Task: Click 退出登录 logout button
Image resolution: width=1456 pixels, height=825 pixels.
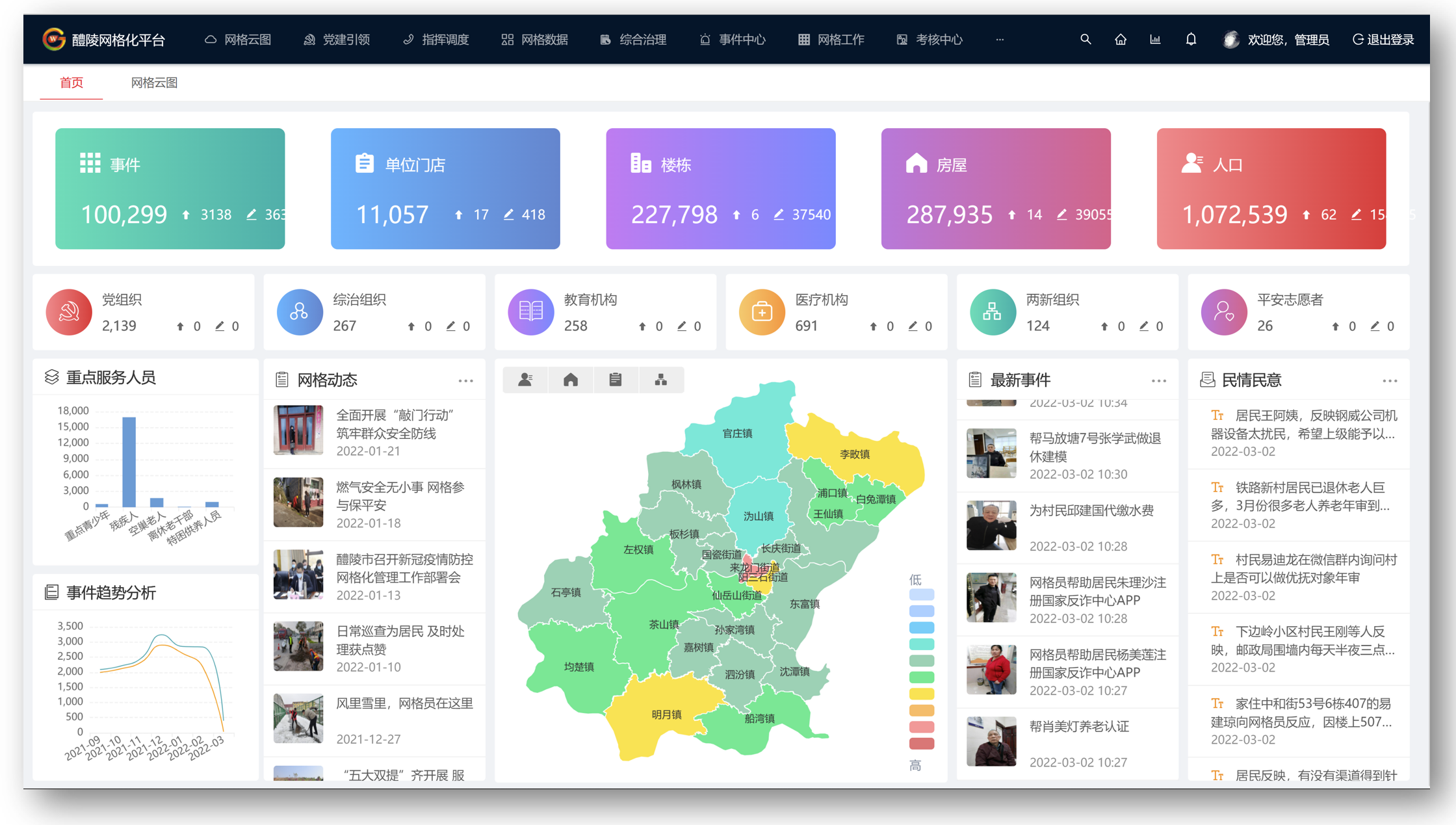Action: [x=1383, y=40]
